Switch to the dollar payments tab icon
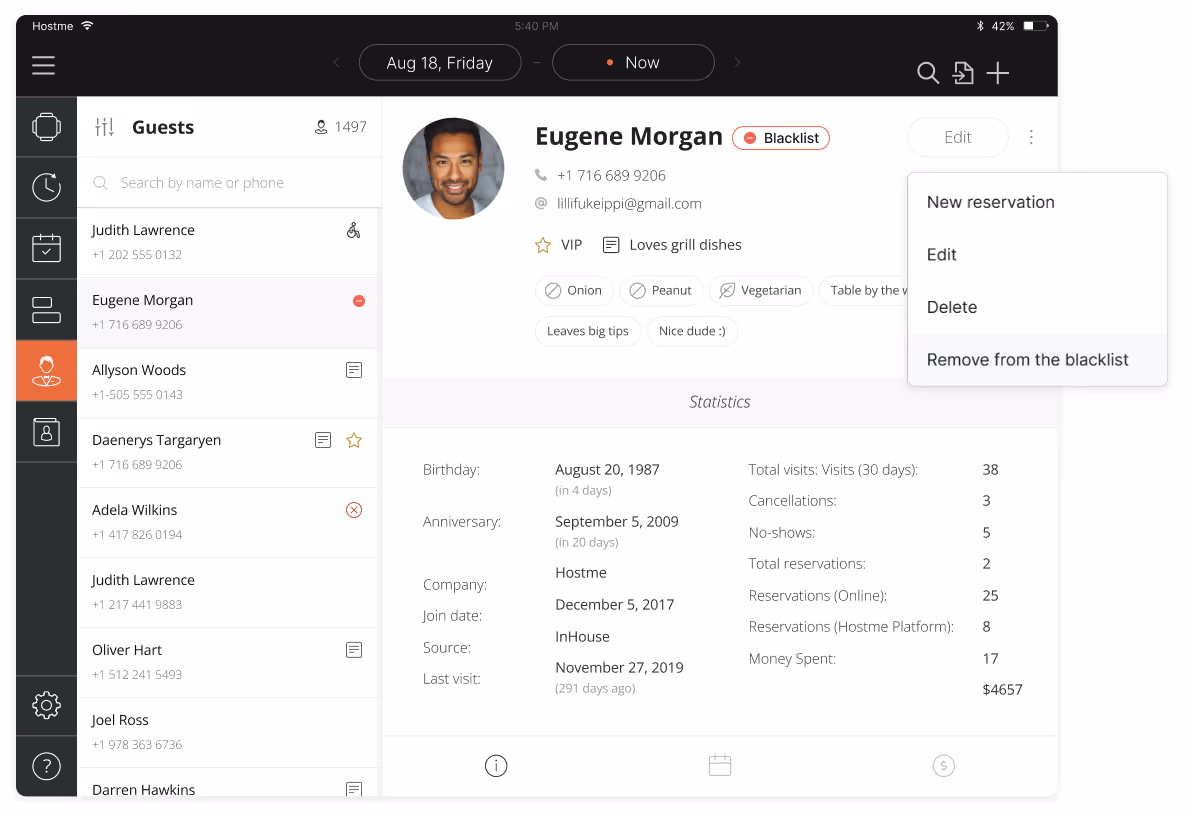 click(x=943, y=766)
